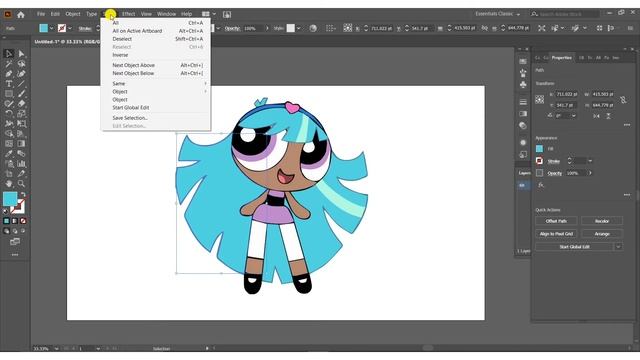This screenshot has height=360, width=640.
Task: Select the Rectangle tool
Action: tap(9, 94)
